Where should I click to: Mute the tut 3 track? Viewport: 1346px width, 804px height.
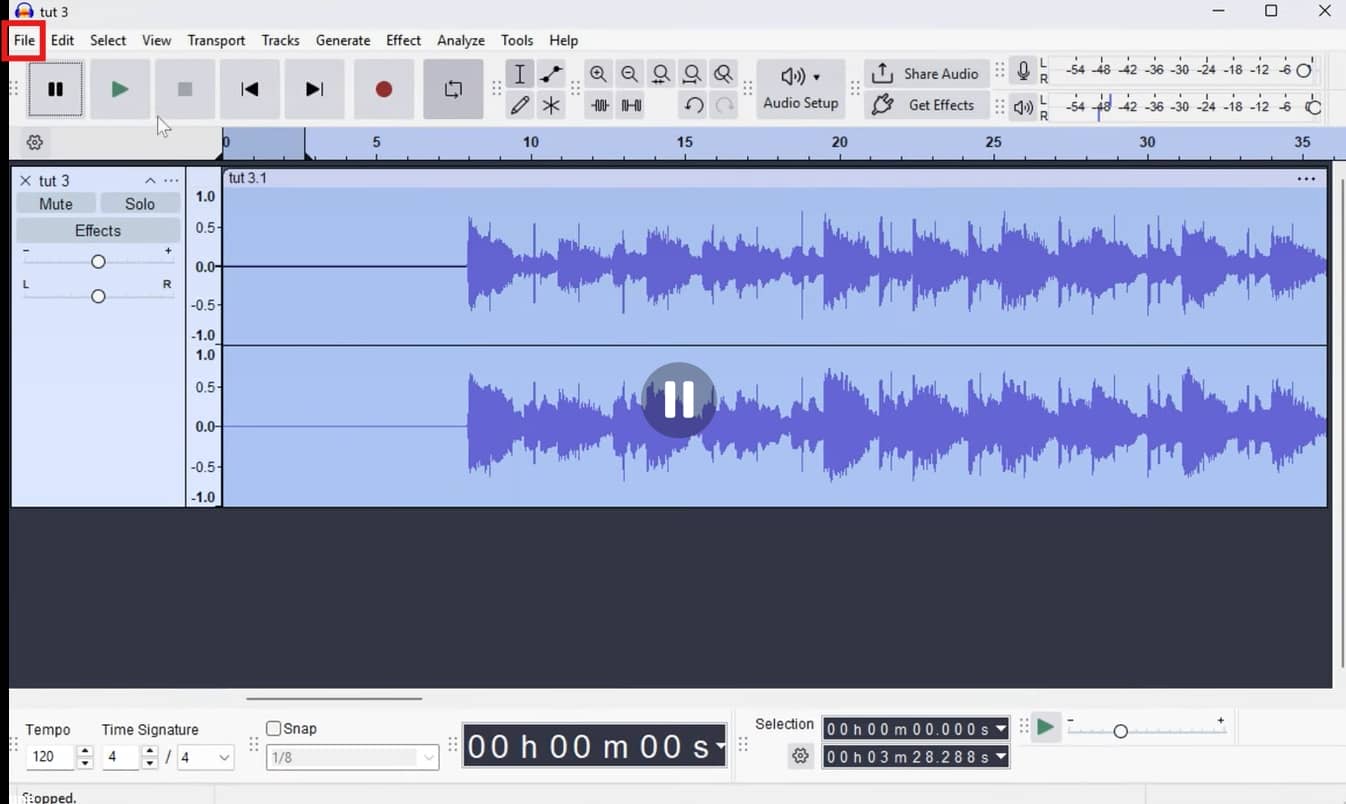click(56, 204)
